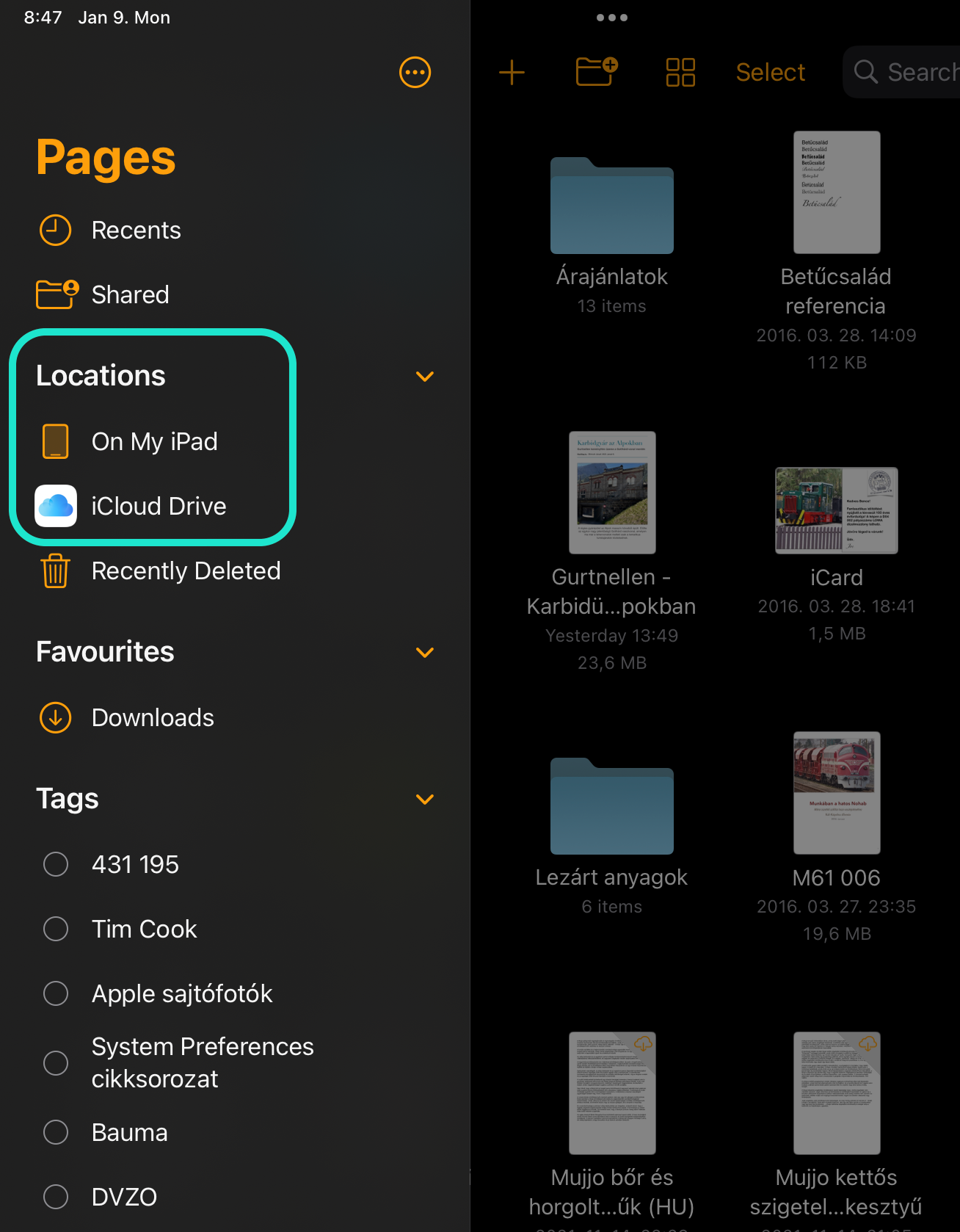Click the 431 195 tag label
The height and width of the screenshot is (1232, 960).
[x=135, y=864]
